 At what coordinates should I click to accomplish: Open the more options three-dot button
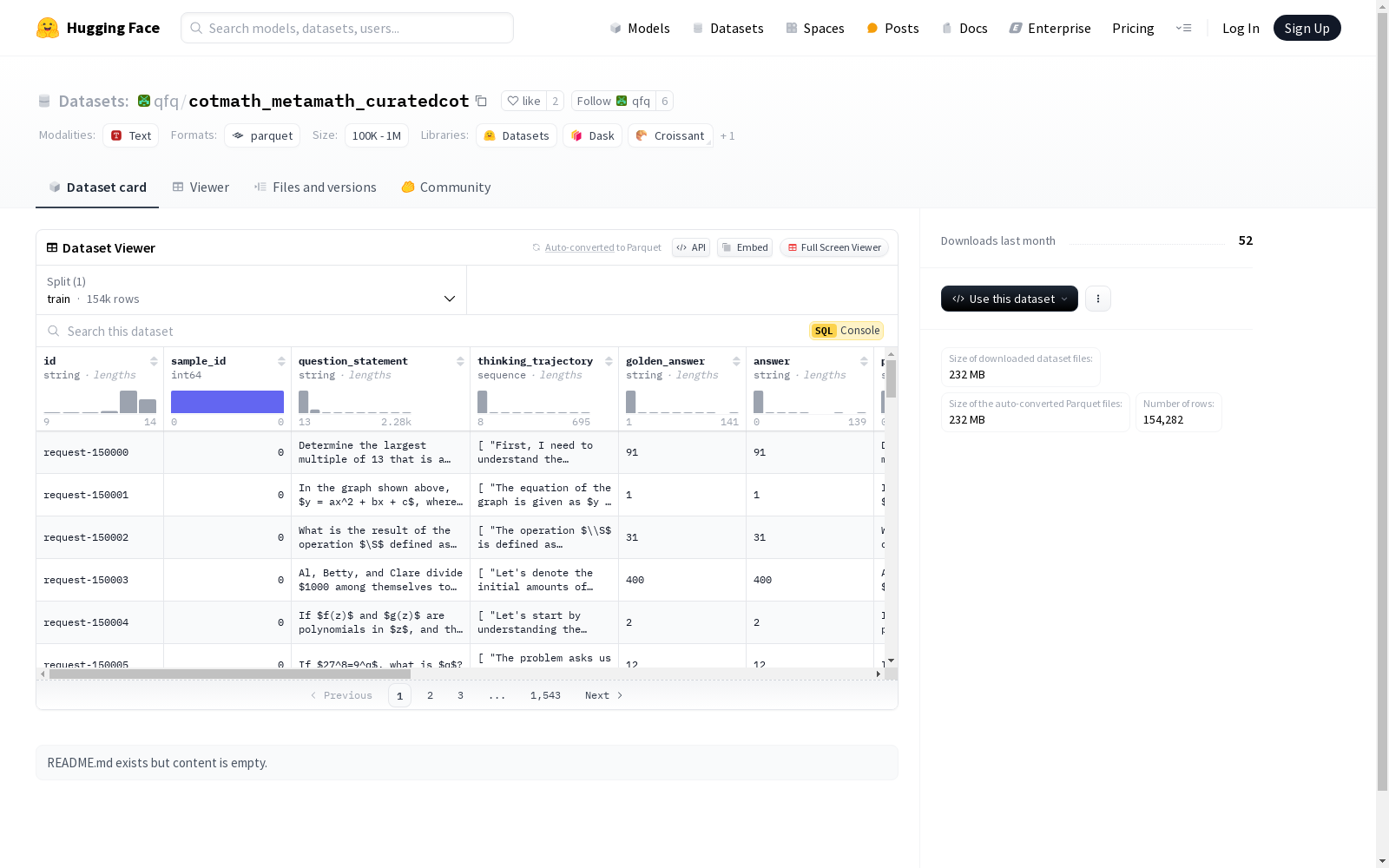point(1098,299)
